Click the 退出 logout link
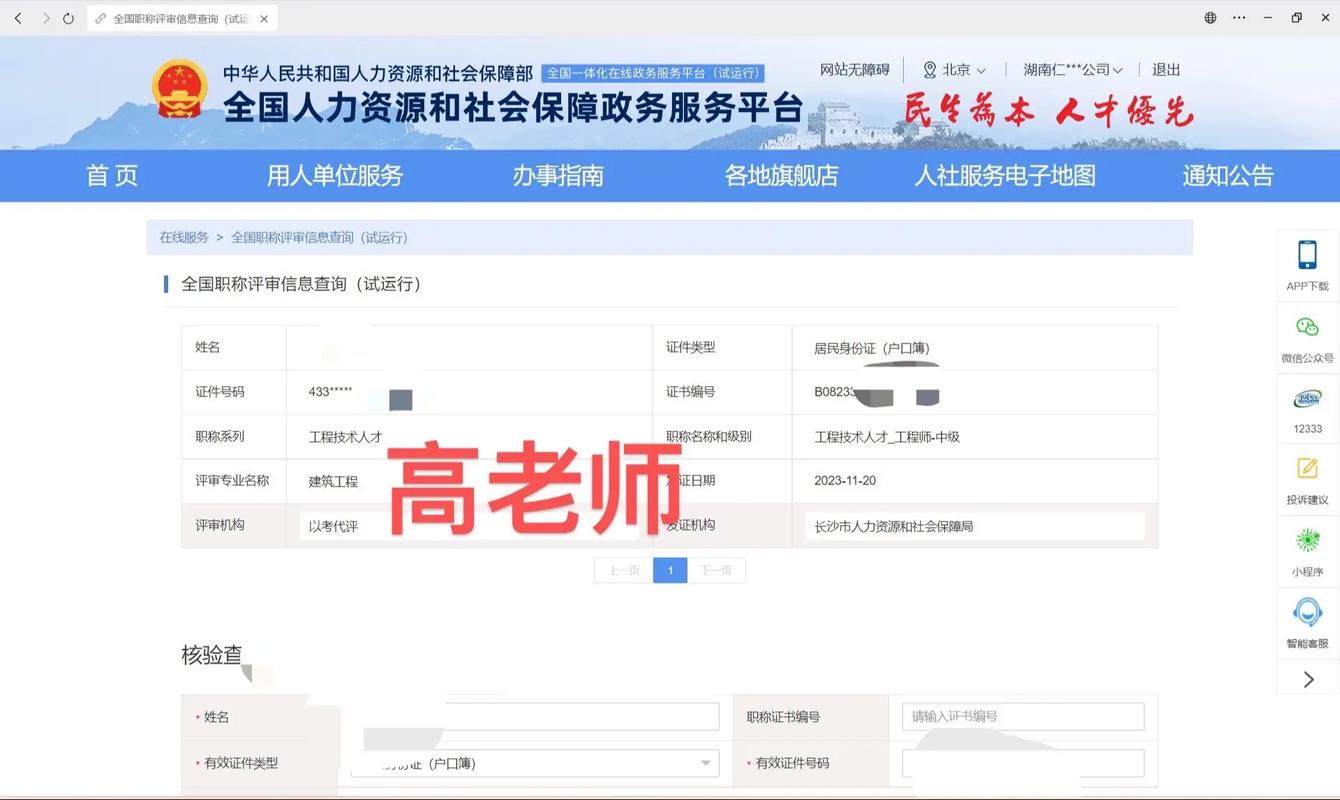Image resolution: width=1340 pixels, height=800 pixels. [1165, 70]
